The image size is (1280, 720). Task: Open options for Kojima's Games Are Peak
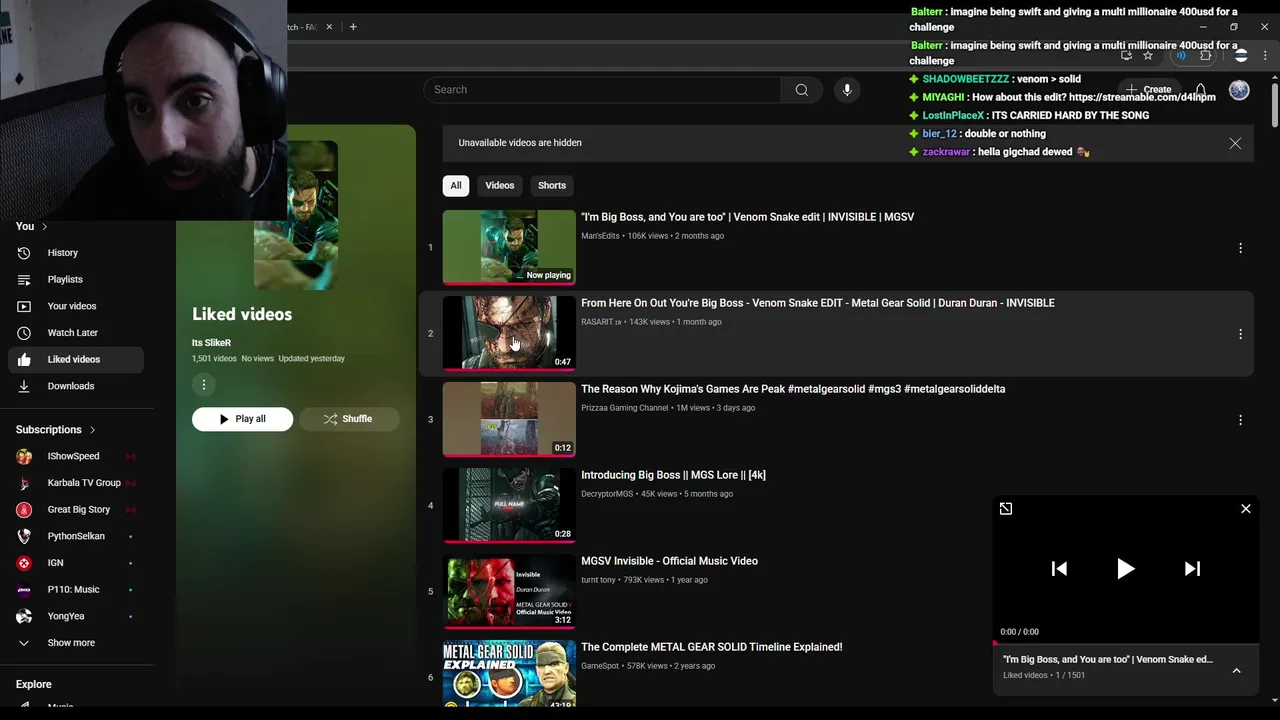[x=1240, y=420]
